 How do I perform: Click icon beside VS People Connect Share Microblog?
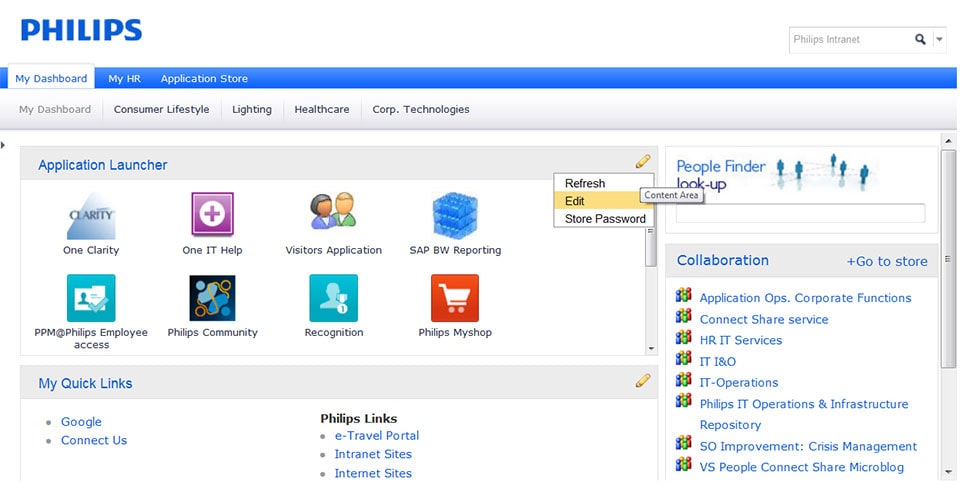683,464
